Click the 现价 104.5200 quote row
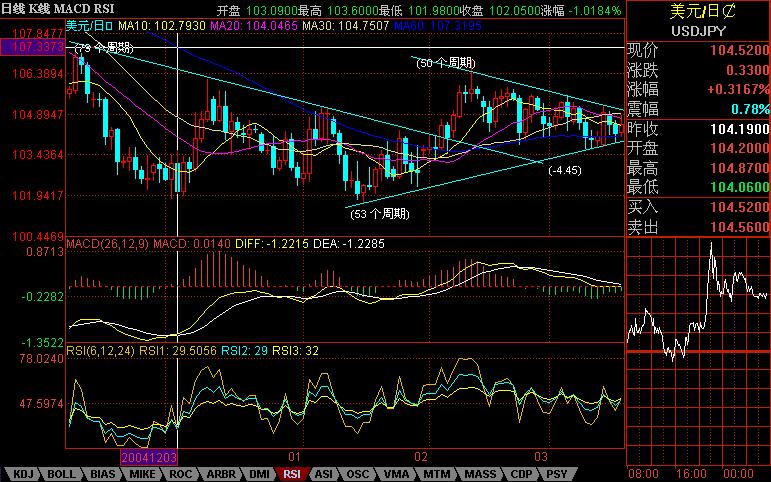The height and width of the screenshot is (482, 771). pos(698,50)
